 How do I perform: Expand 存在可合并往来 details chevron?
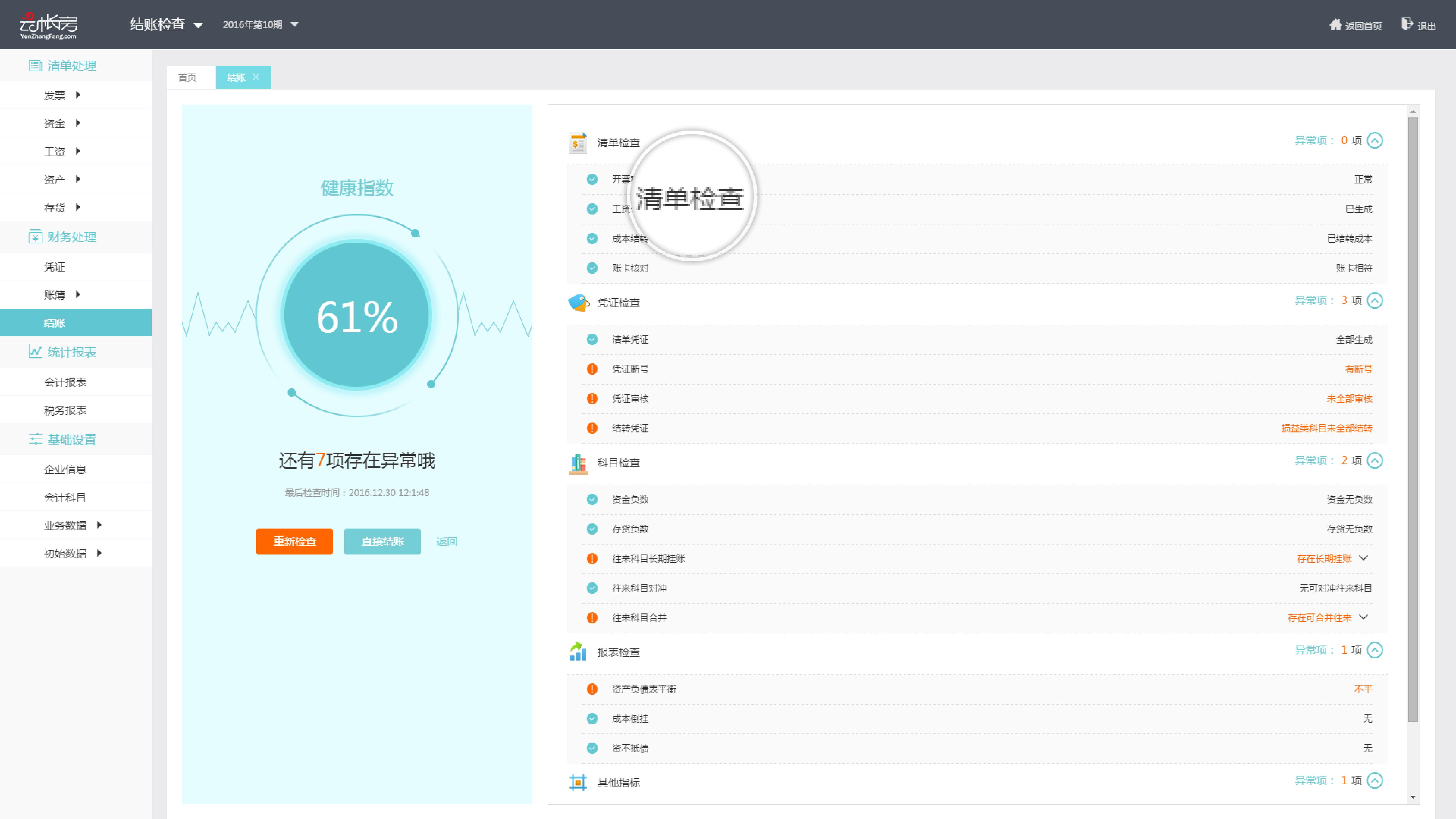pos(1364,617)
